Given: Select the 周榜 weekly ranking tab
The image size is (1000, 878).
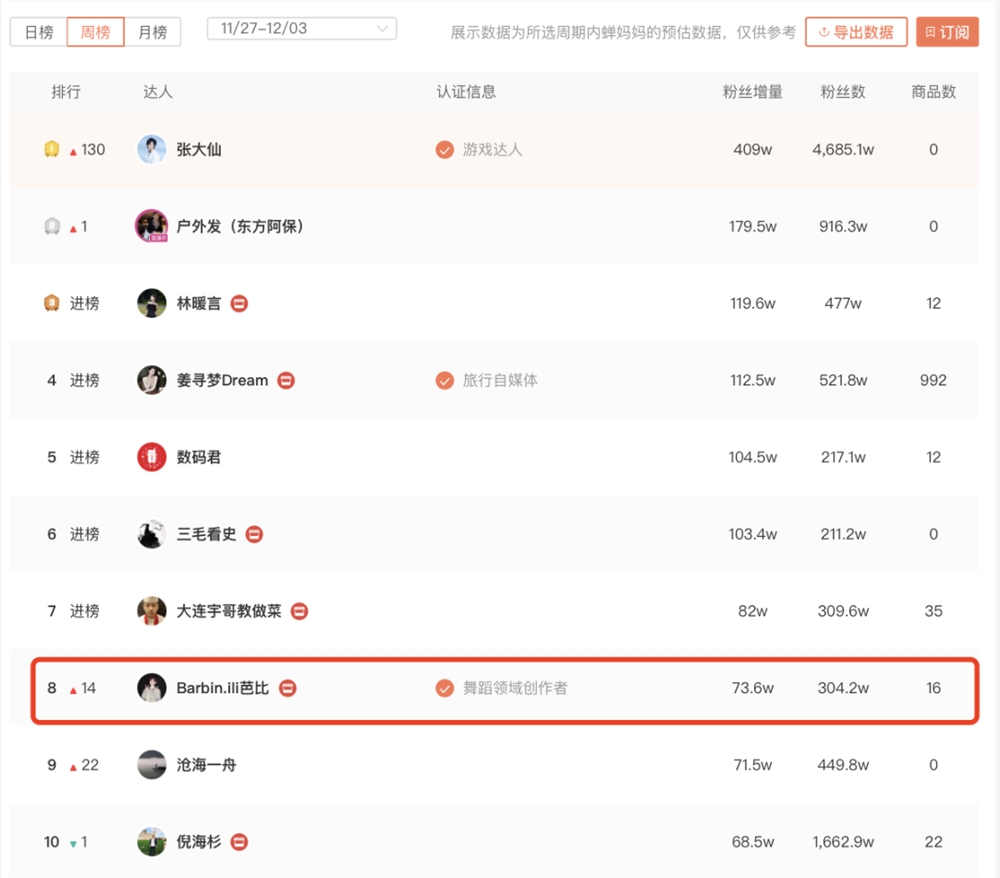Looking at the screenshot, I should [96, 32].
